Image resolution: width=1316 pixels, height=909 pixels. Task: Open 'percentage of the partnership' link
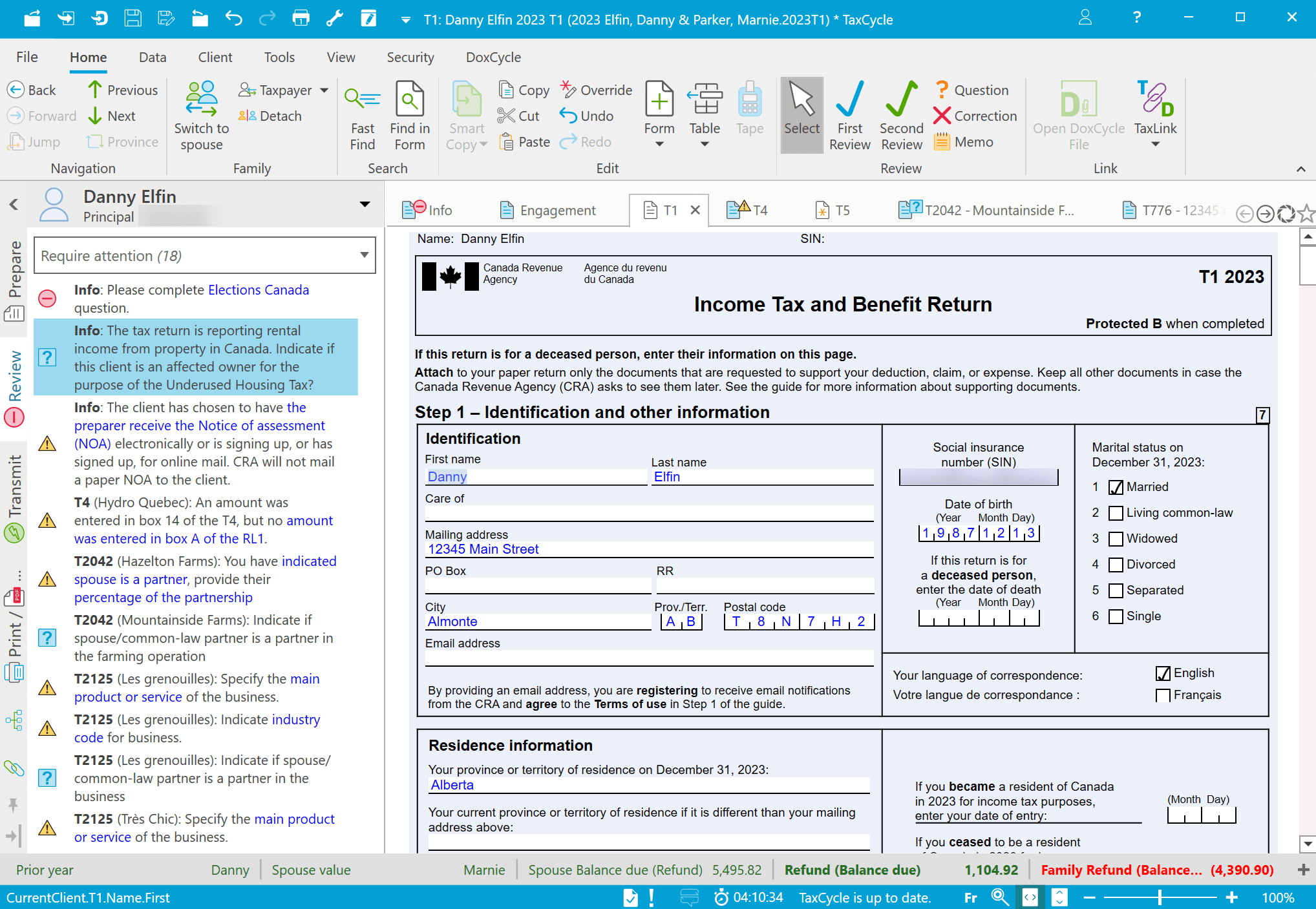point(164,597)
